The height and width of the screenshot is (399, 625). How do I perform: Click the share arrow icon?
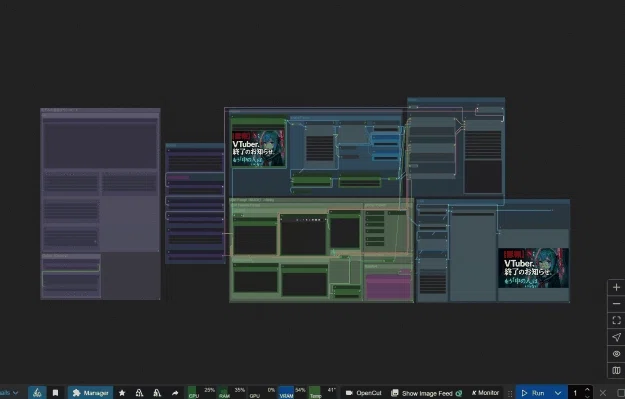pos(175,393)
